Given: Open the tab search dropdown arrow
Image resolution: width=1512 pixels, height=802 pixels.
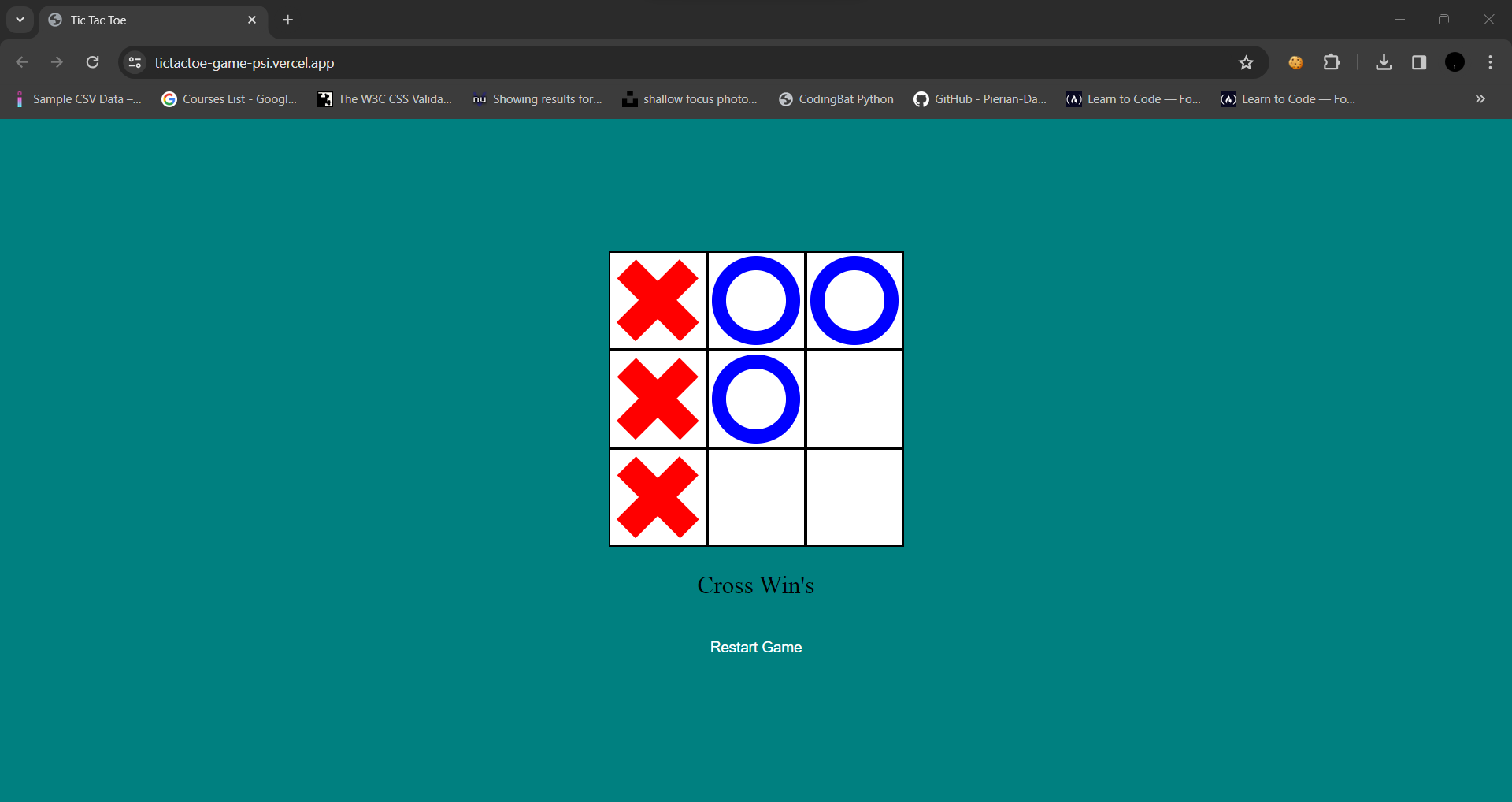Looking at the screenshot, I should coord(20,20).
